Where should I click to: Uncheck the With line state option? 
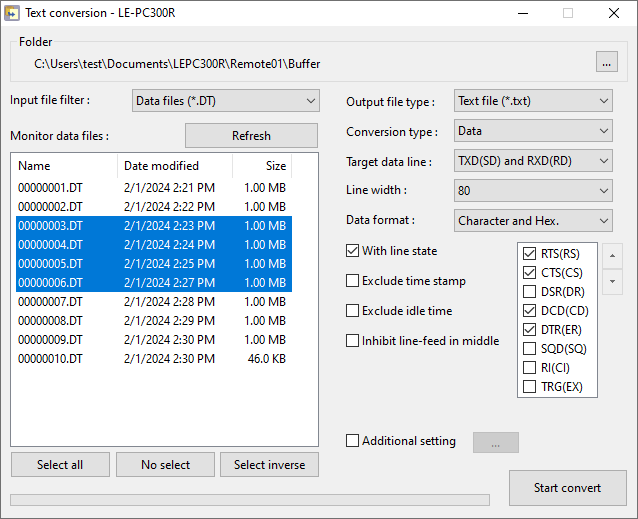pyautogui.click(x=352, y=251)
